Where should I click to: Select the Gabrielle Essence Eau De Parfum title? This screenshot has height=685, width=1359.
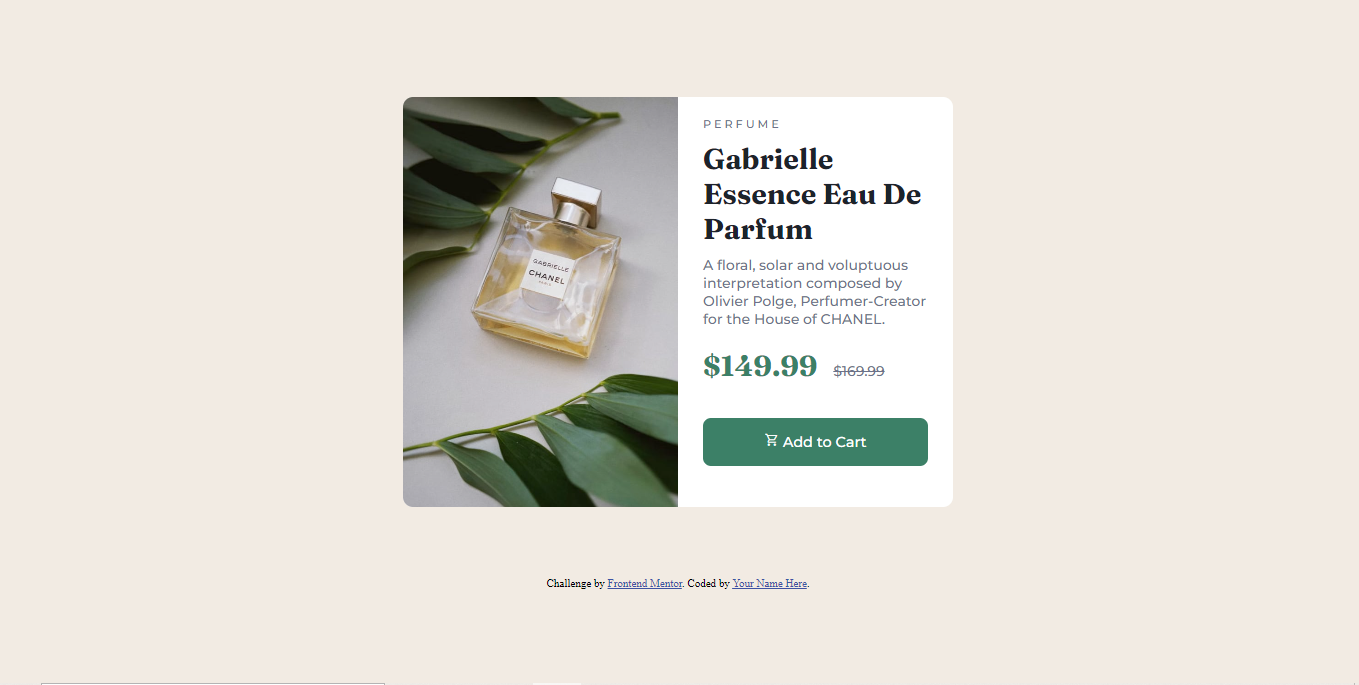click(812, 194)
